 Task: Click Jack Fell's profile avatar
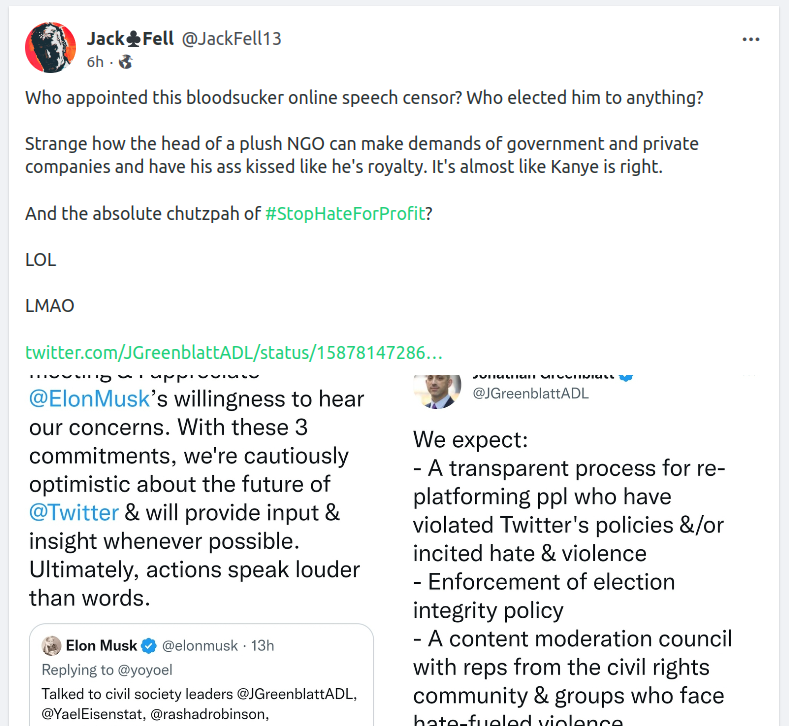pos(51,47)
